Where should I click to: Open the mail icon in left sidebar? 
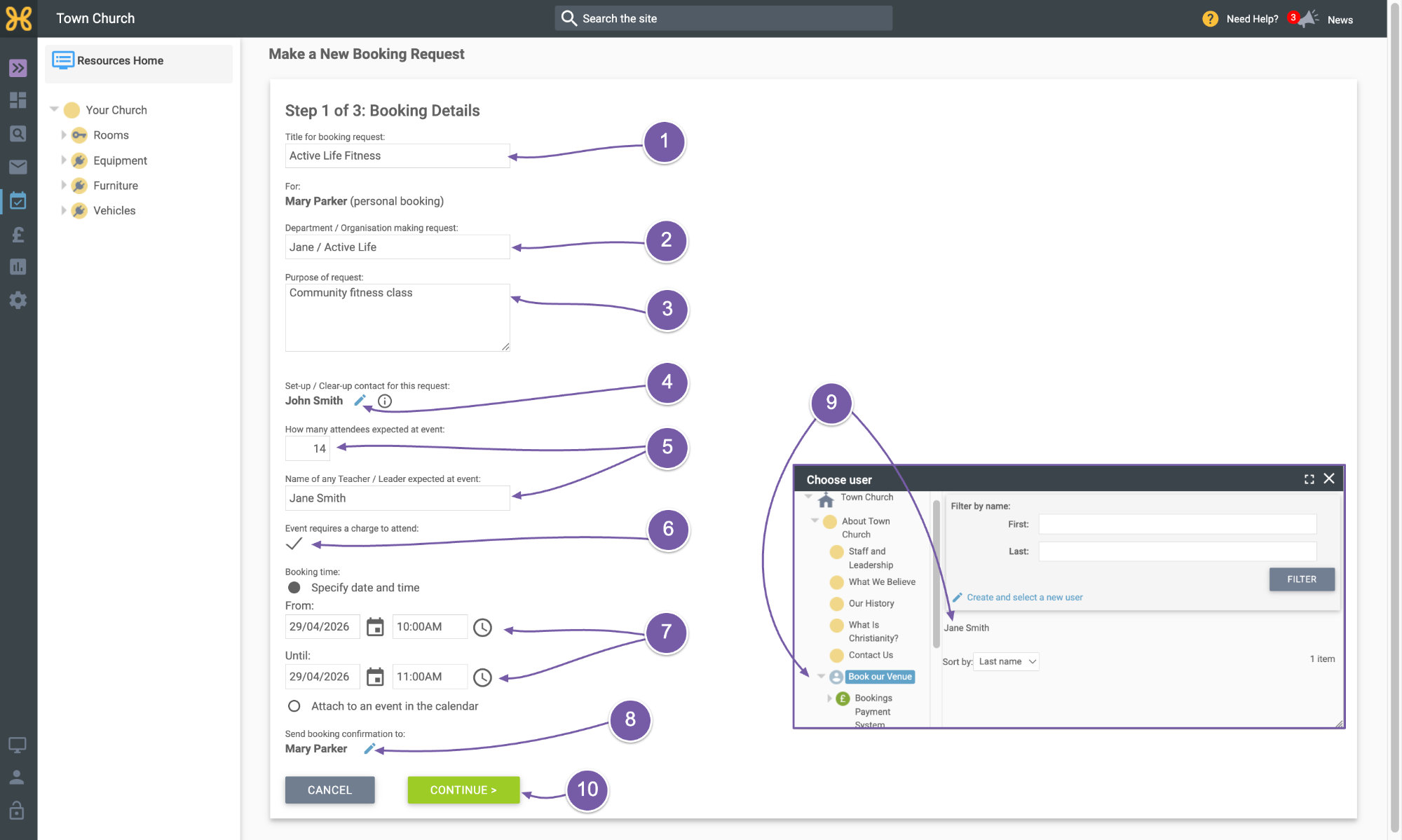(18, 167)
